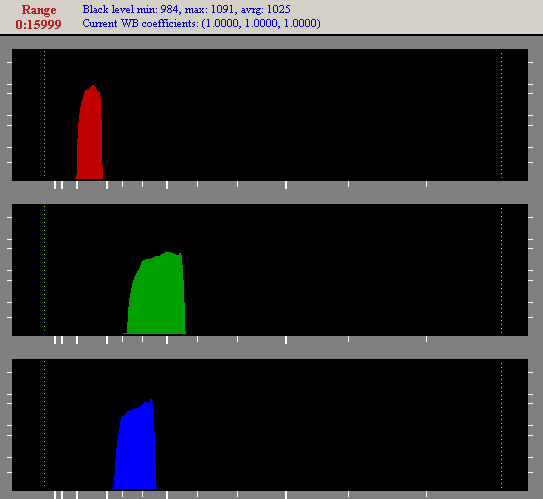Click left dotted marker in green panel
This screenshot has width=543, height=499.
[x=44, y=269]
